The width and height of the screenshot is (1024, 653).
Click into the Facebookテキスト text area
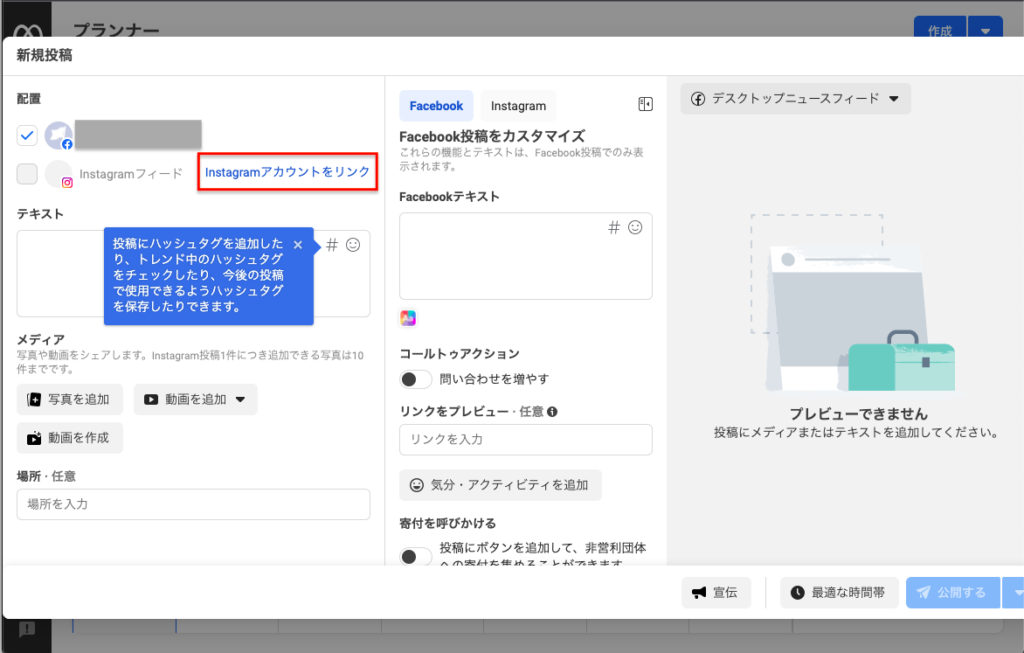pyautogui.click(x=526, y=256)
